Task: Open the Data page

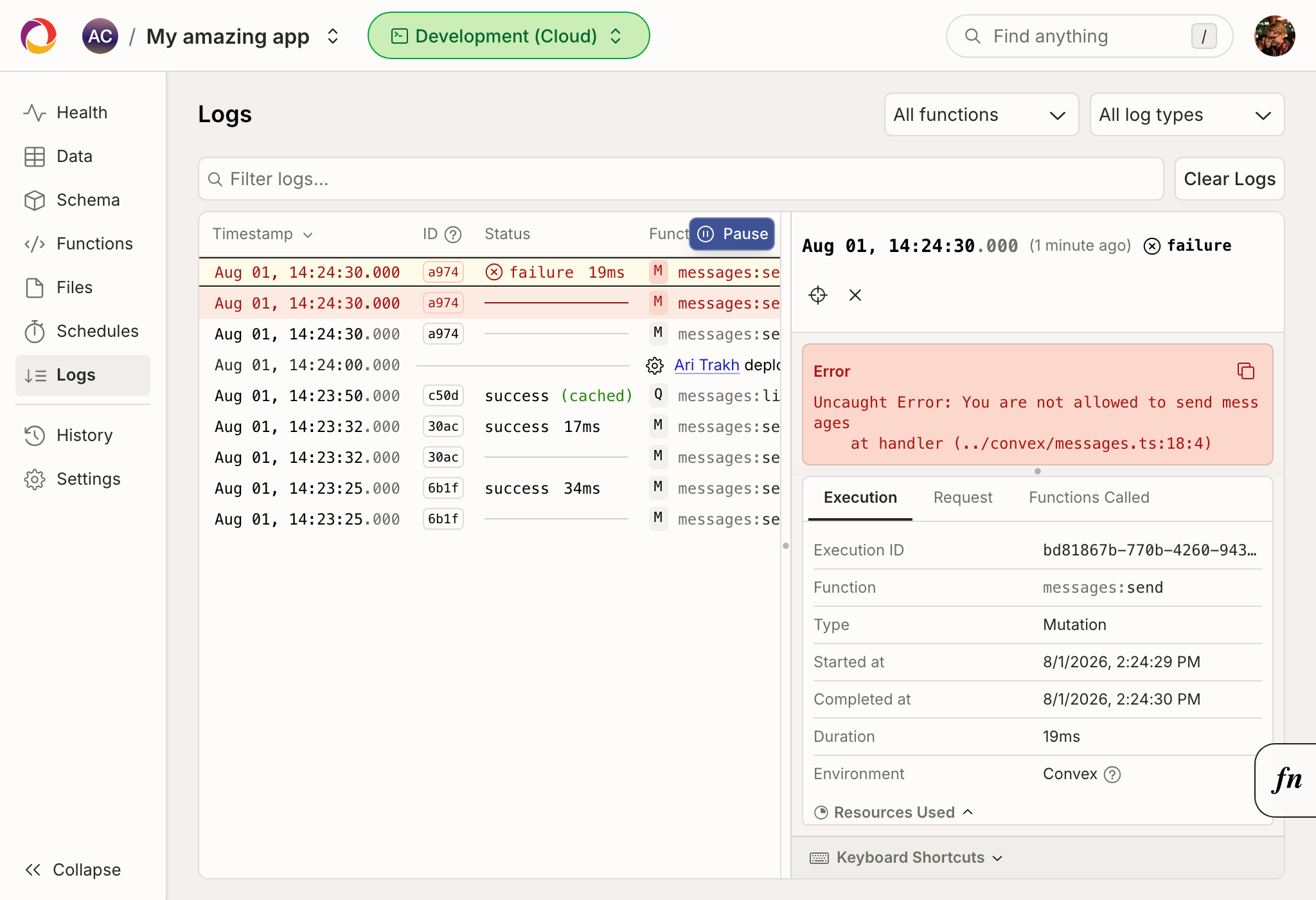Action: click(x=82, y=156)
